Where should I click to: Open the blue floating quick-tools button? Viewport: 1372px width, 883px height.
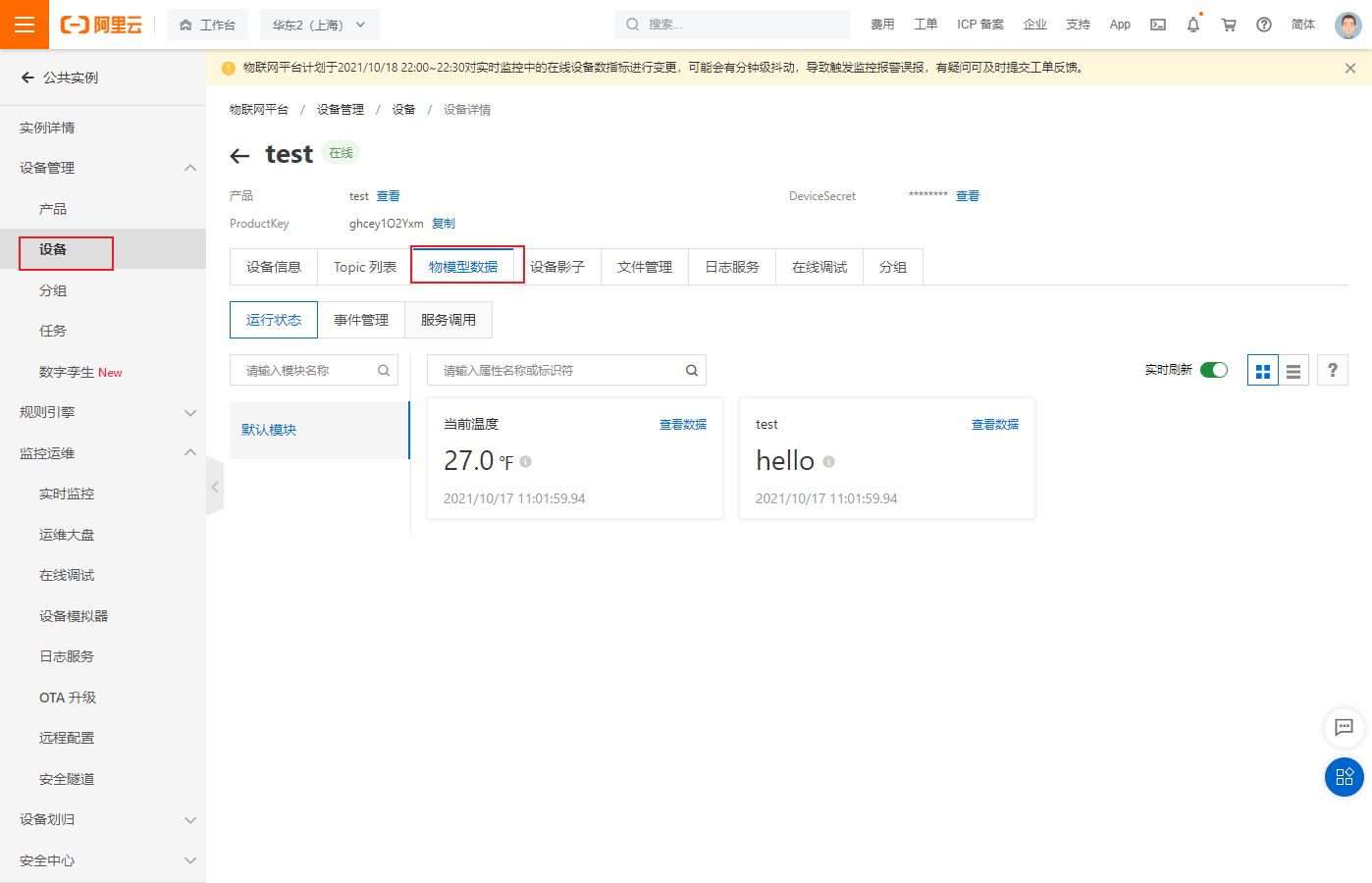(1345, 777)
